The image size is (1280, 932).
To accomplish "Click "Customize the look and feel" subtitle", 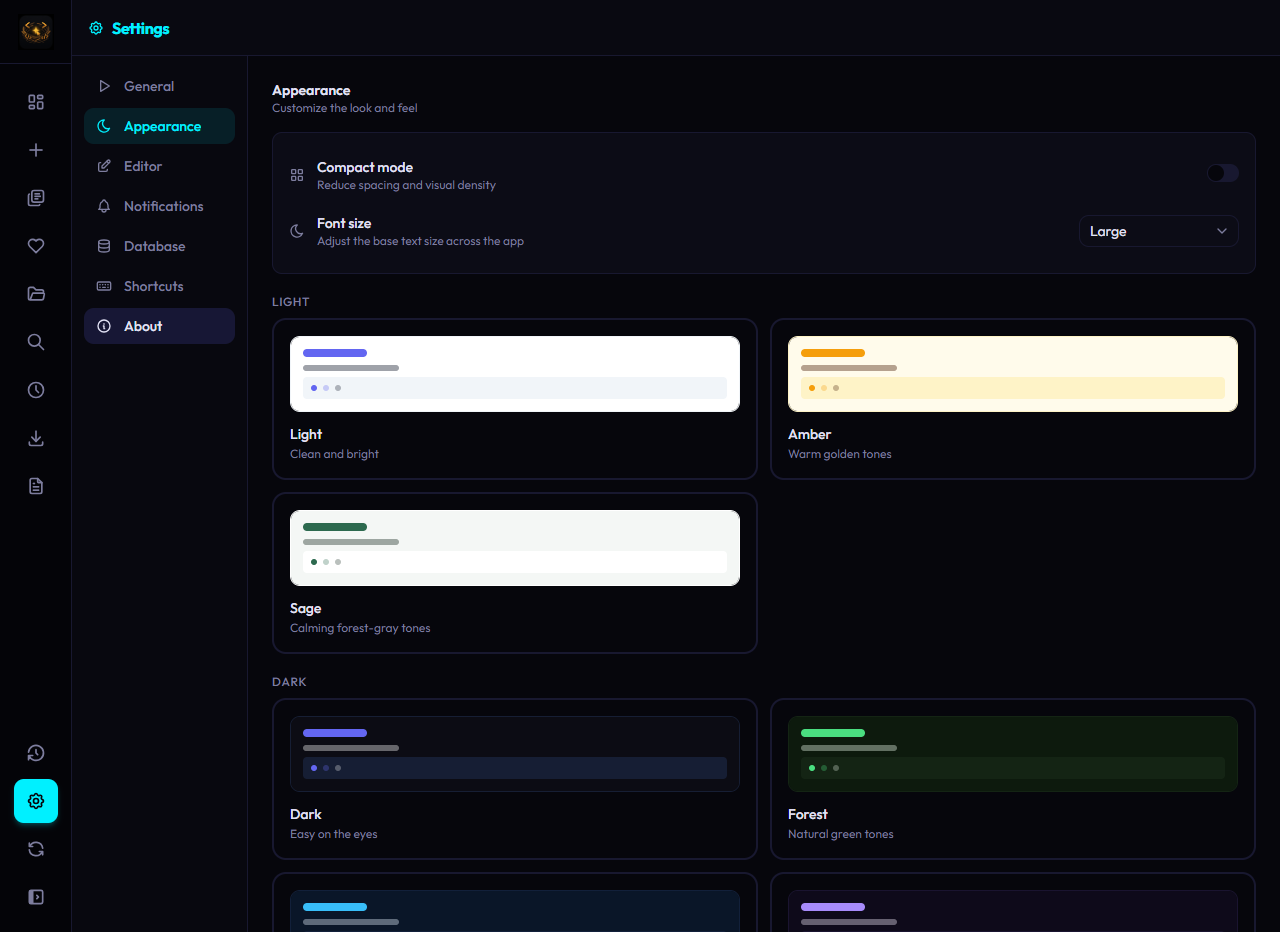I will (x=345, y=108).
